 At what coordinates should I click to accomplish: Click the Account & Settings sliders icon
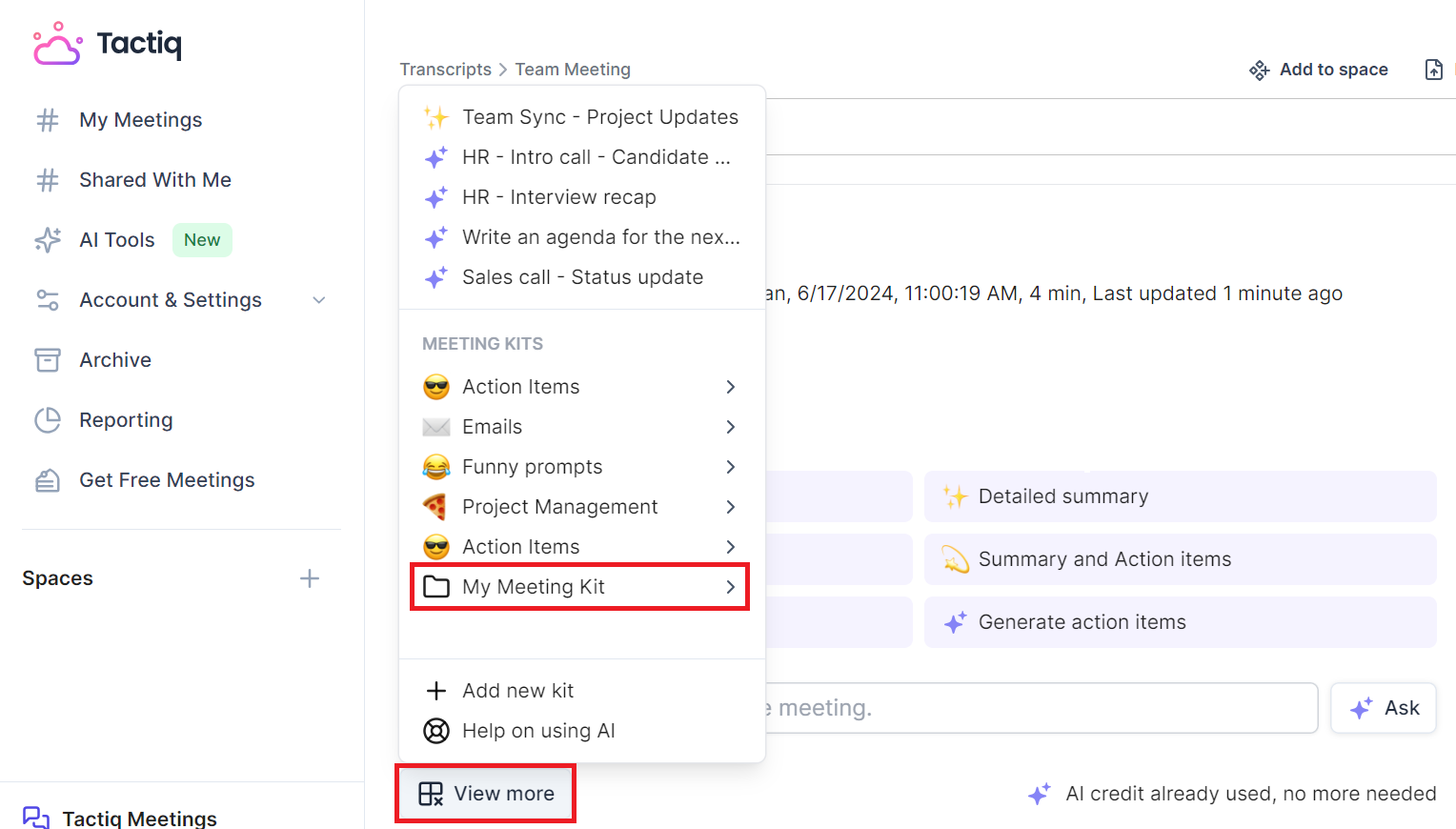click(48, 300)
